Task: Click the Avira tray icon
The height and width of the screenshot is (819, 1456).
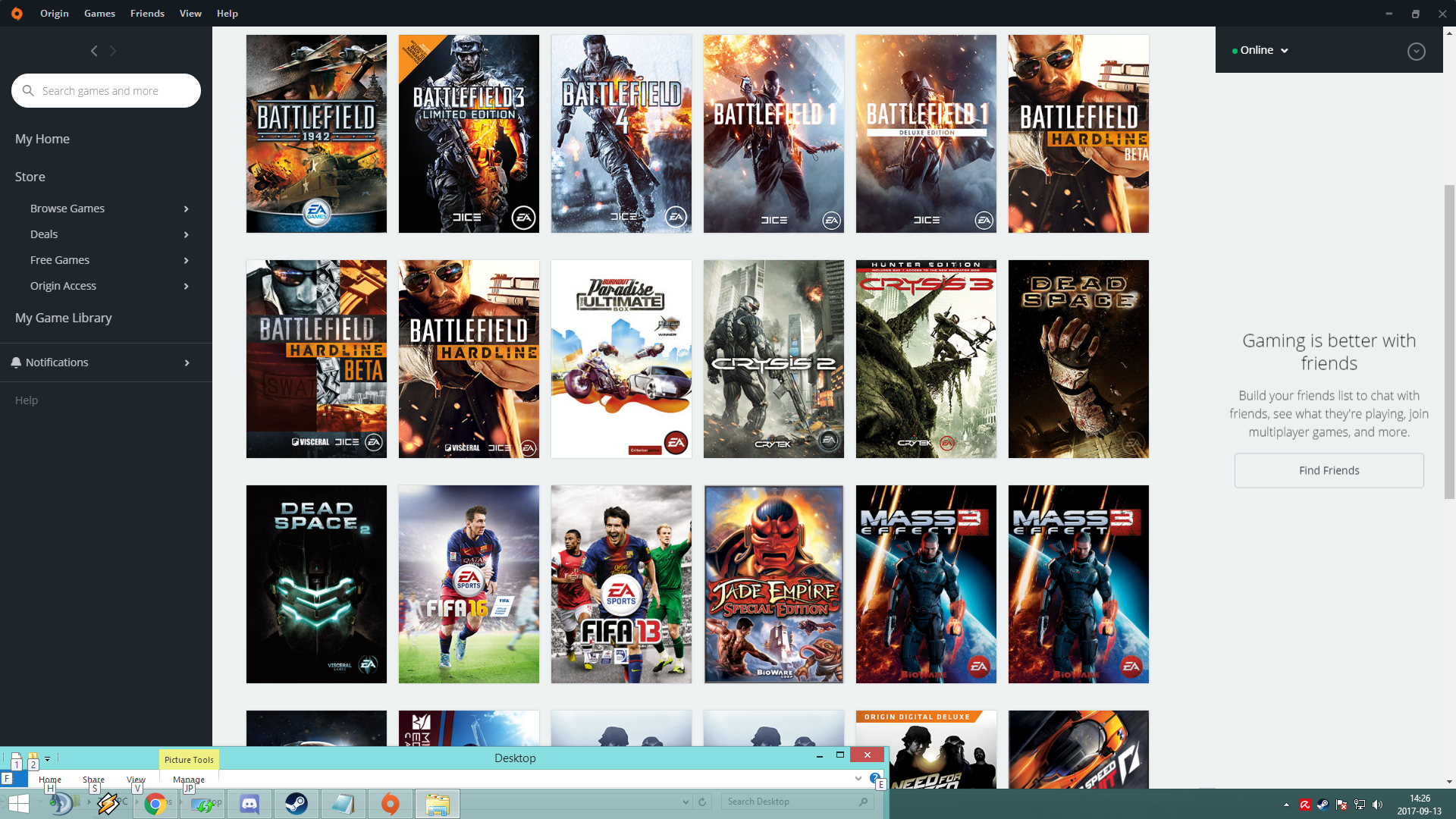Action: [1305, 805]
